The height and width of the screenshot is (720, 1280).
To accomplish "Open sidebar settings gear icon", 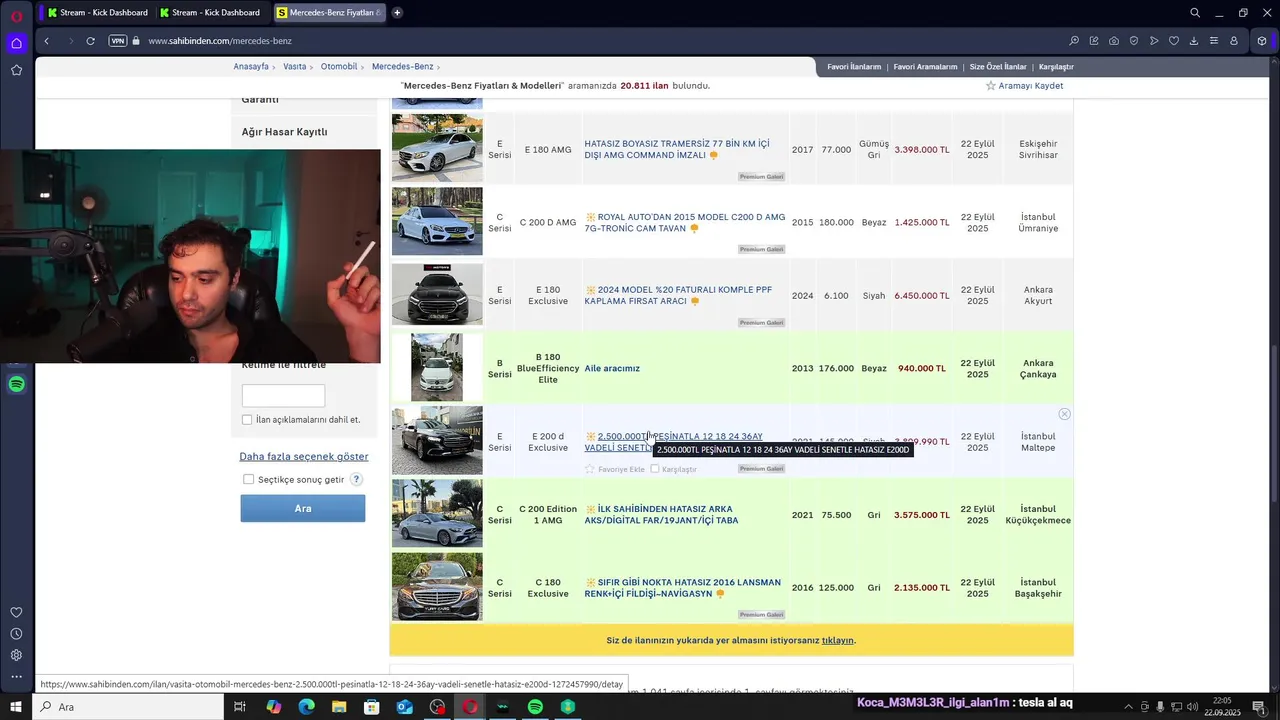I will (x=16, y=655).
